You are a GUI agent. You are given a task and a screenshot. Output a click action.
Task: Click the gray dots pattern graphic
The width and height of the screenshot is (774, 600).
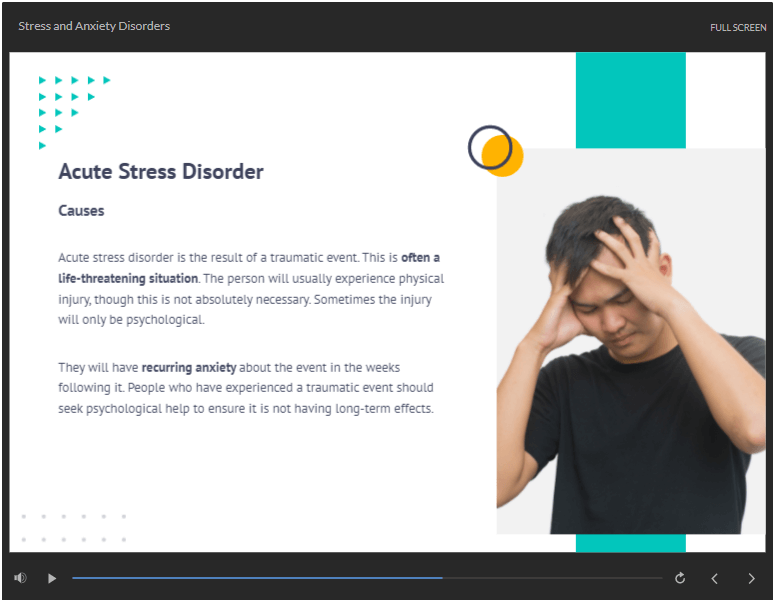(74, 528)
